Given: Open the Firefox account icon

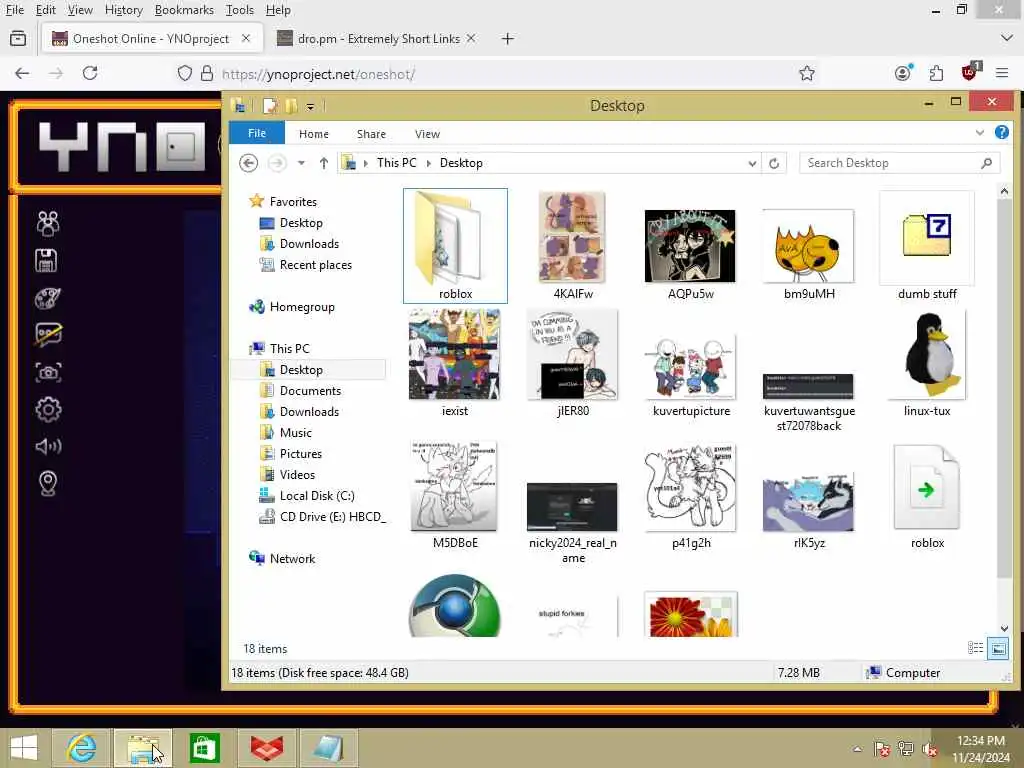Looking at the screenshot, I should click(x=903, y=73).
